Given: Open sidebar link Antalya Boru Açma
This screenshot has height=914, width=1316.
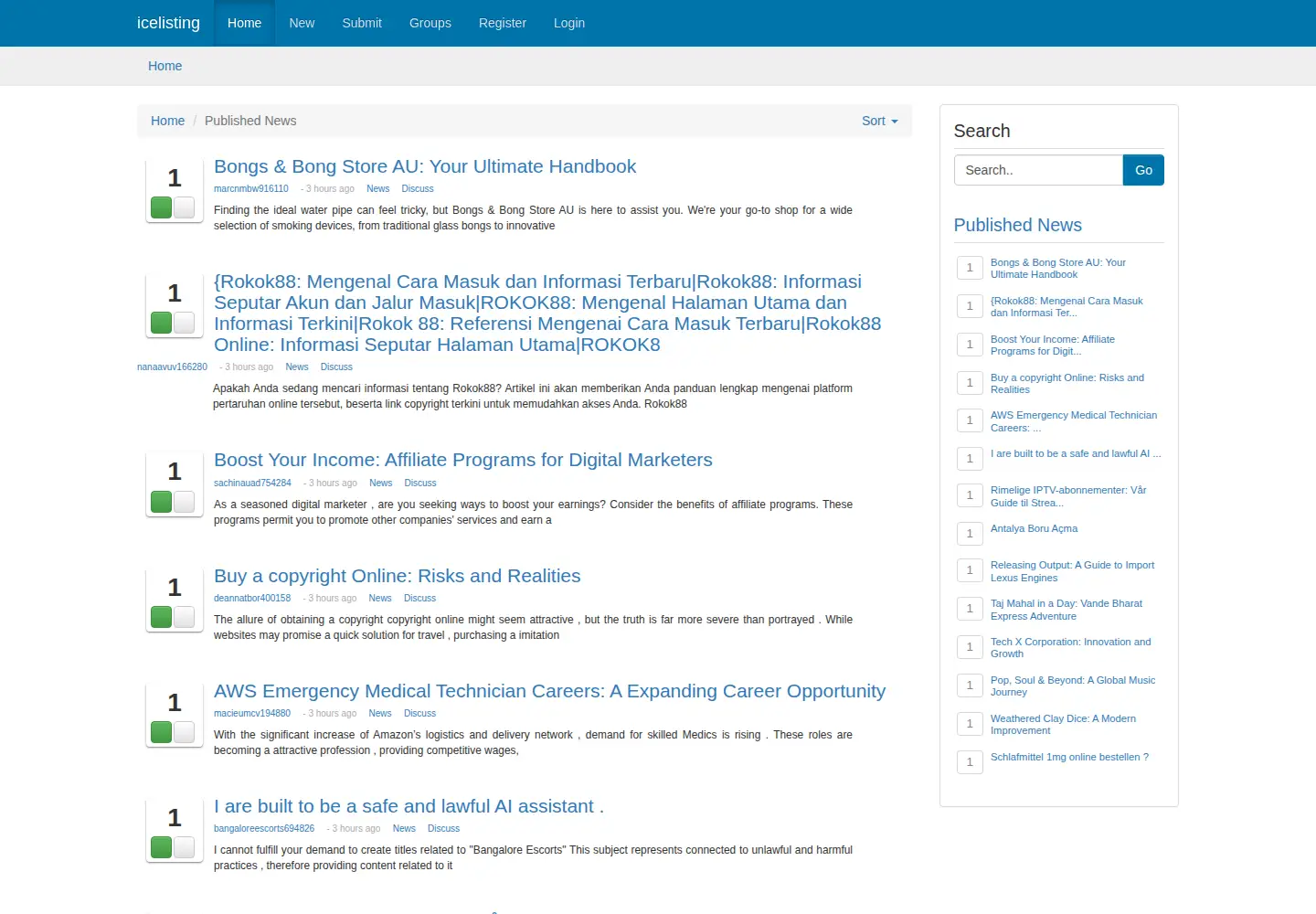Looking at the screenshot, I should [1034, 528].
